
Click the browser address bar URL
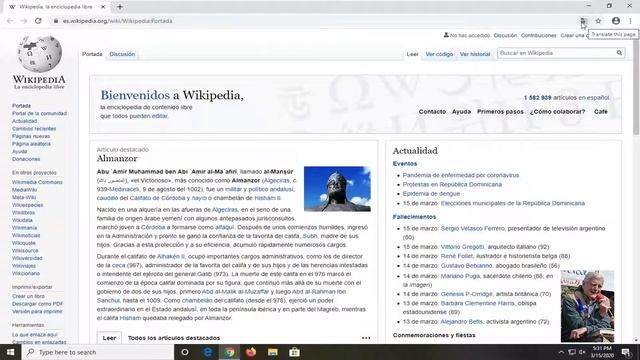[118, 21]
